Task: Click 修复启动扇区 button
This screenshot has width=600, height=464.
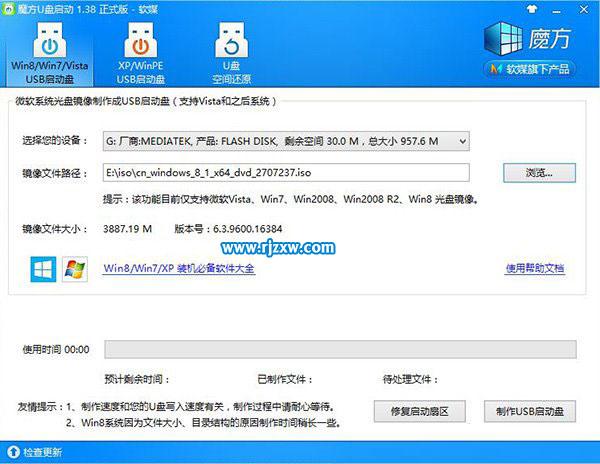Action: click(419, 412)
